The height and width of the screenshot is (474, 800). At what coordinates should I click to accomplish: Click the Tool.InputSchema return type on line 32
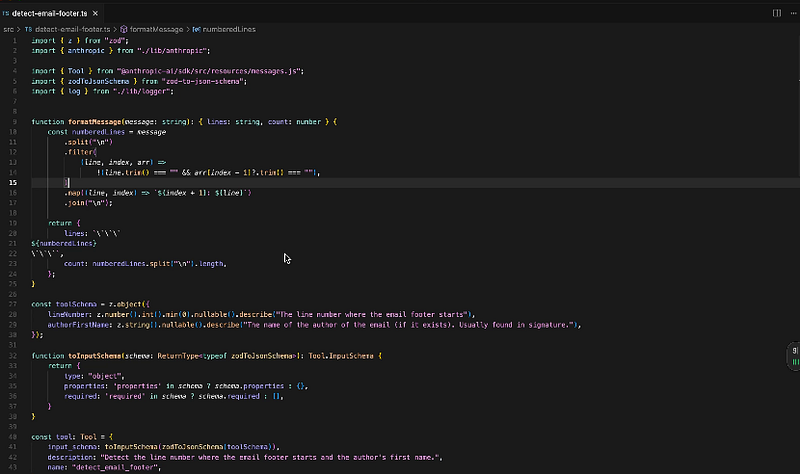click(341, 356)
